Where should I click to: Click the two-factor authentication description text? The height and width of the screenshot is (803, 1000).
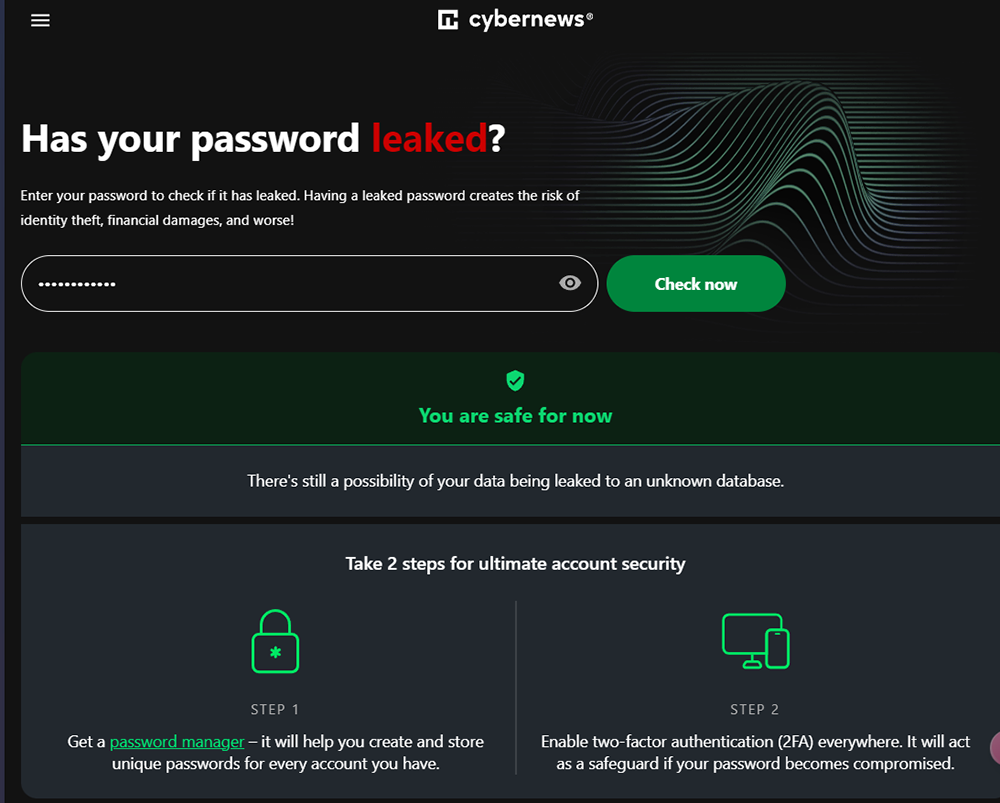click(x=756, y=753)
